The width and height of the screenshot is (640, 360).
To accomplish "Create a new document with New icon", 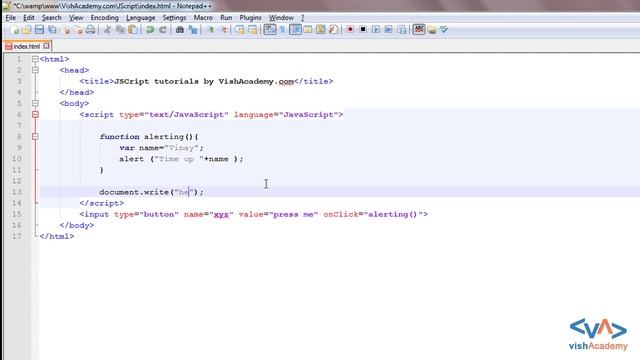I will (14, 30).
